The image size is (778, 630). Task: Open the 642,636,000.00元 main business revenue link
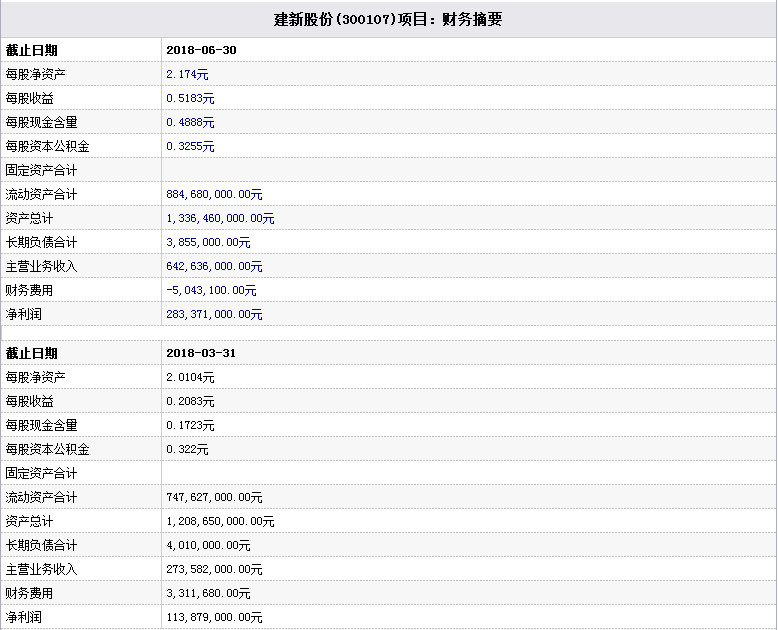pyautogui.click(x=214, y=266)
